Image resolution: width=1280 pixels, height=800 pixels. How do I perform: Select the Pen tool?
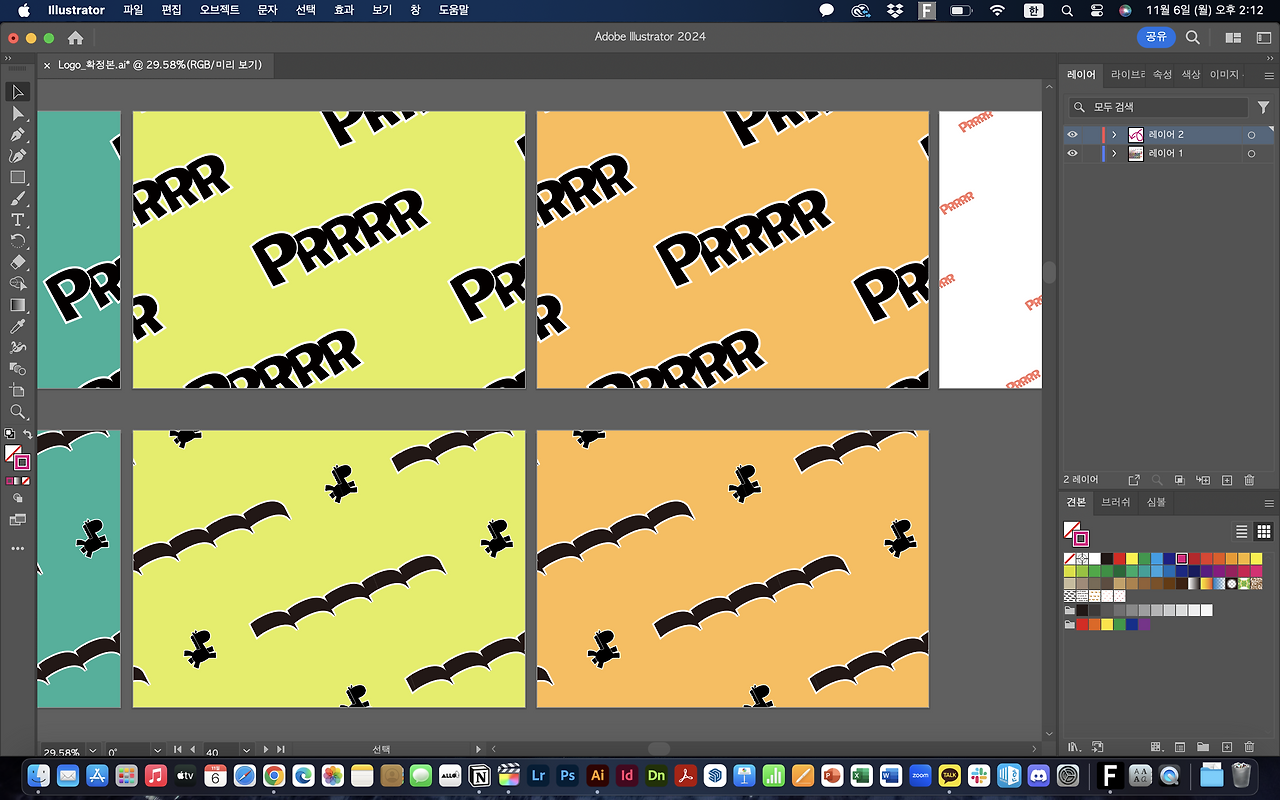pyautogui.click(x=18, y=135)
